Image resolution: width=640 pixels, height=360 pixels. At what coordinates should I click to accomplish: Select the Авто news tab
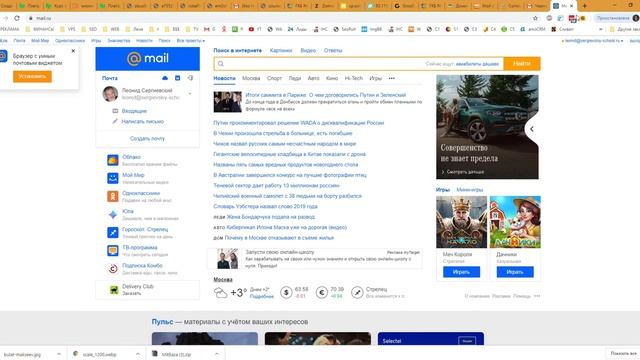(313, 78)
